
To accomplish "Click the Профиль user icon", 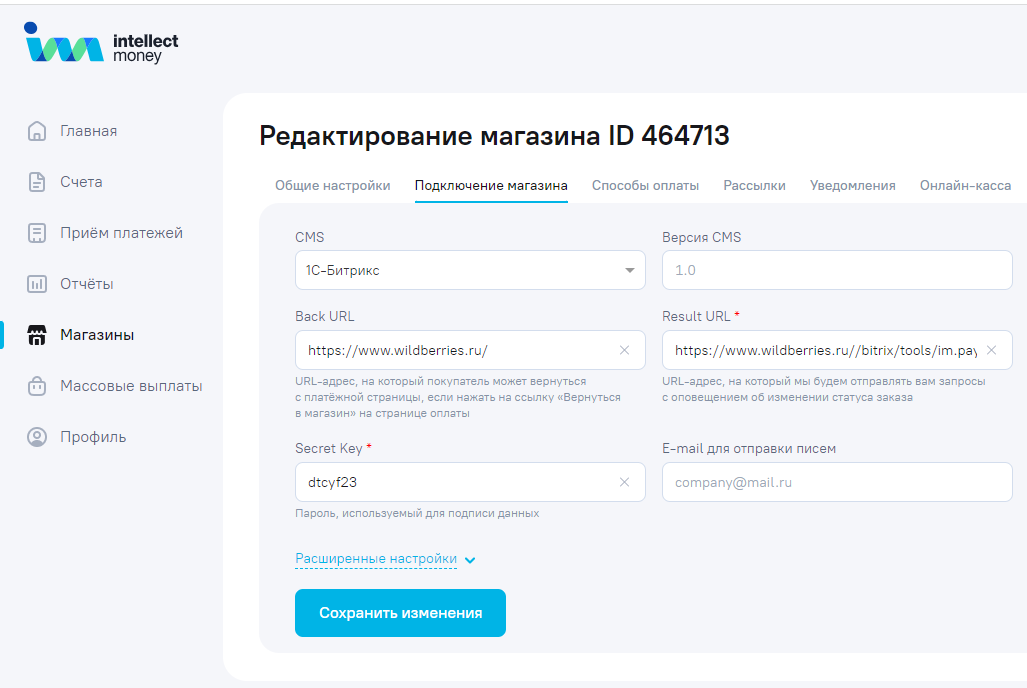I will 37,437.
